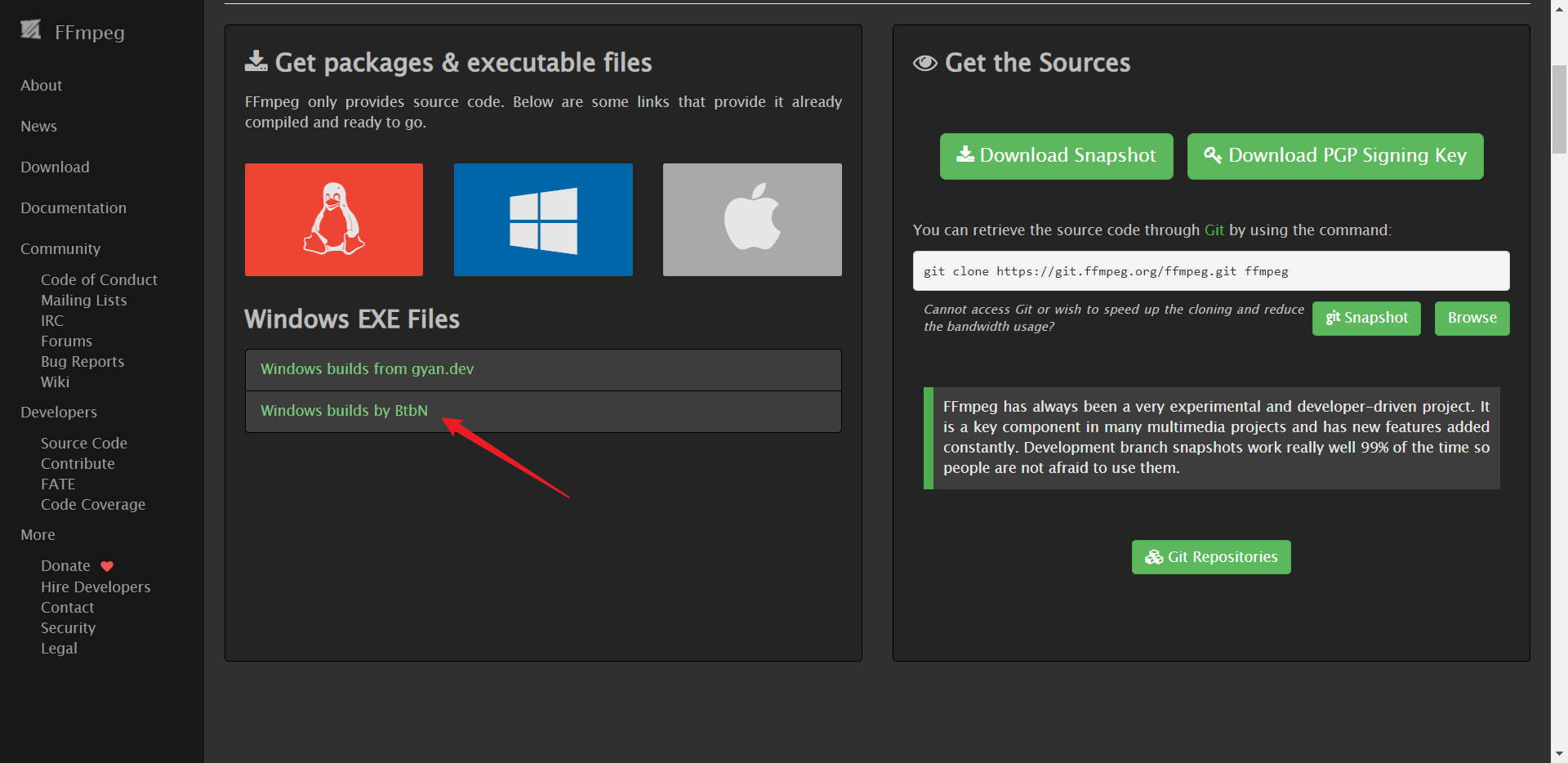Open Contact sidebar link
1568x763 pixels.
coord(68,608)
